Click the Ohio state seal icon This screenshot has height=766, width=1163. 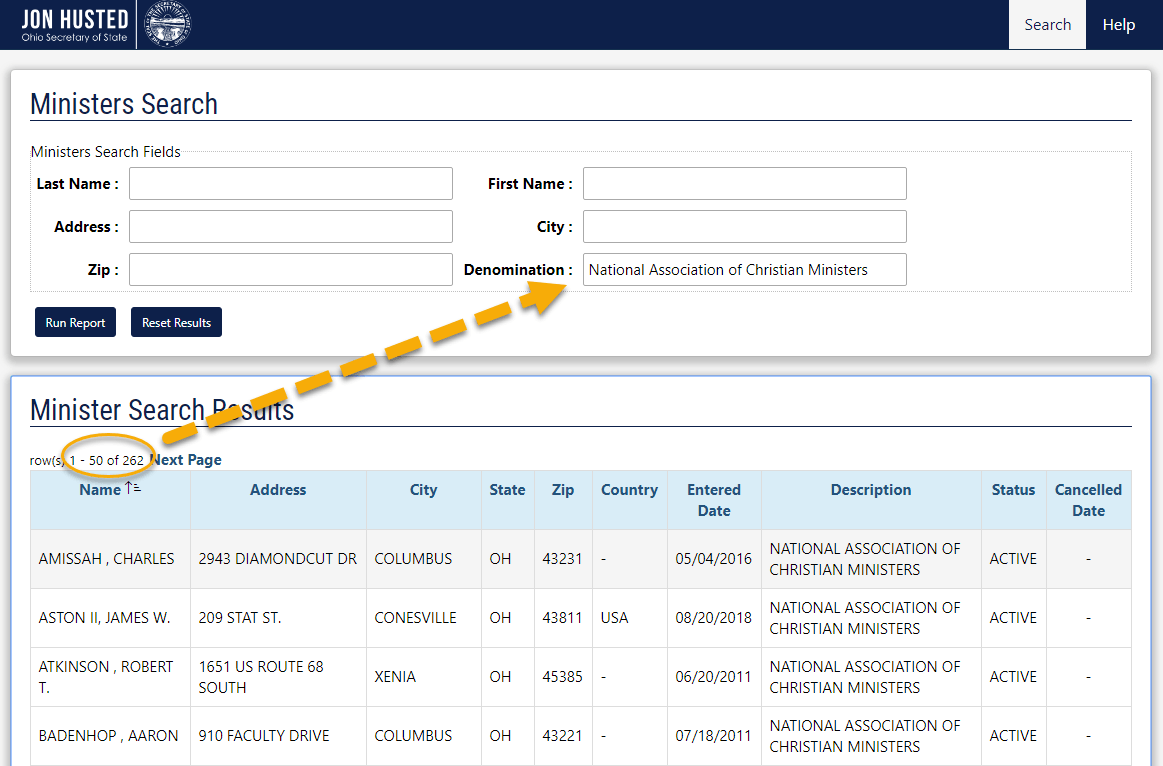(168, 25)
